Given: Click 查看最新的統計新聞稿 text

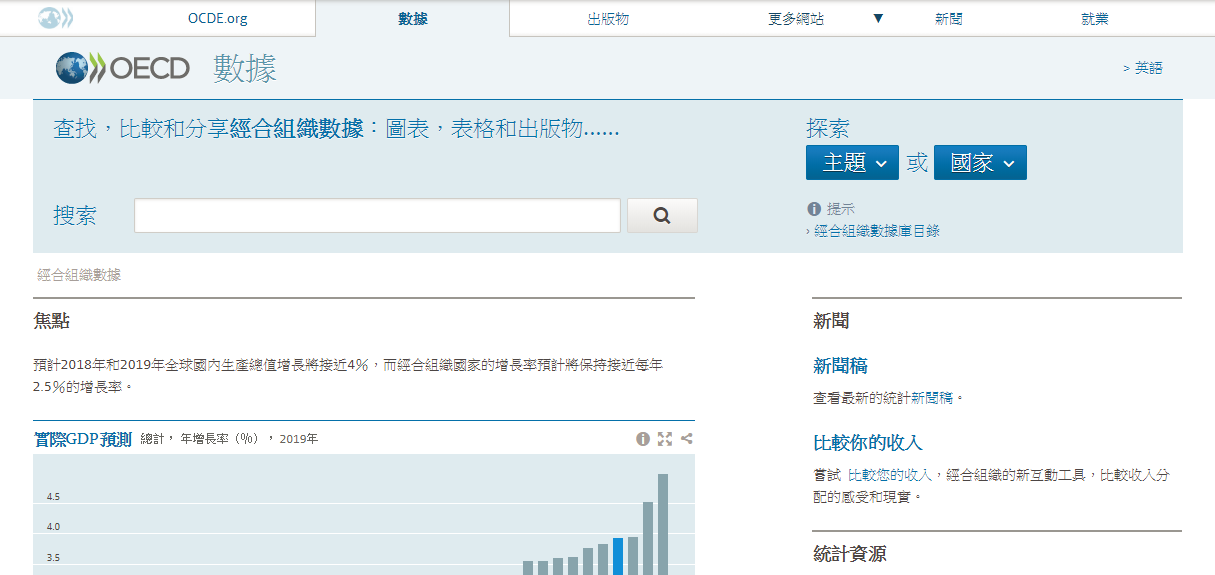Looking at the screenshot, I should [889, 398].
